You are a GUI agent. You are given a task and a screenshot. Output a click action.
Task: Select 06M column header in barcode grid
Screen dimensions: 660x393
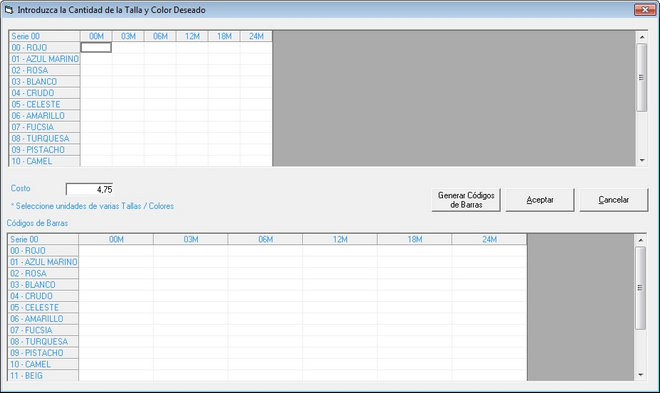pyautogui.click(x=265, y=239)
